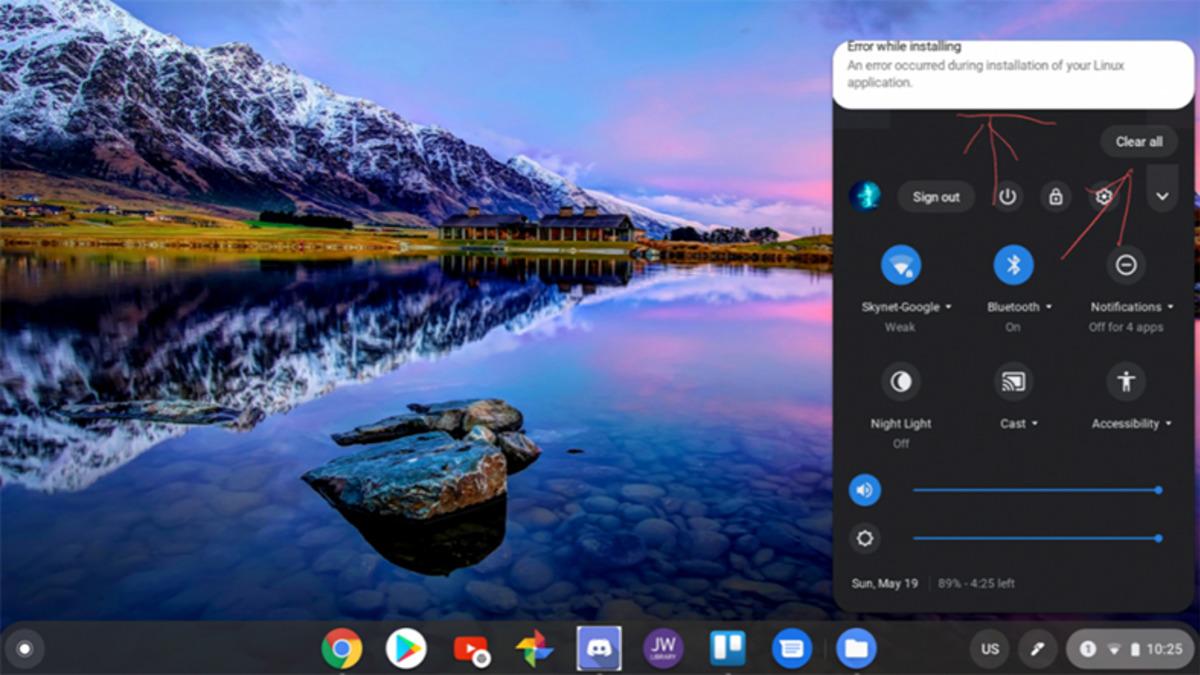Sign out of the current account

(x=936, y=196)
